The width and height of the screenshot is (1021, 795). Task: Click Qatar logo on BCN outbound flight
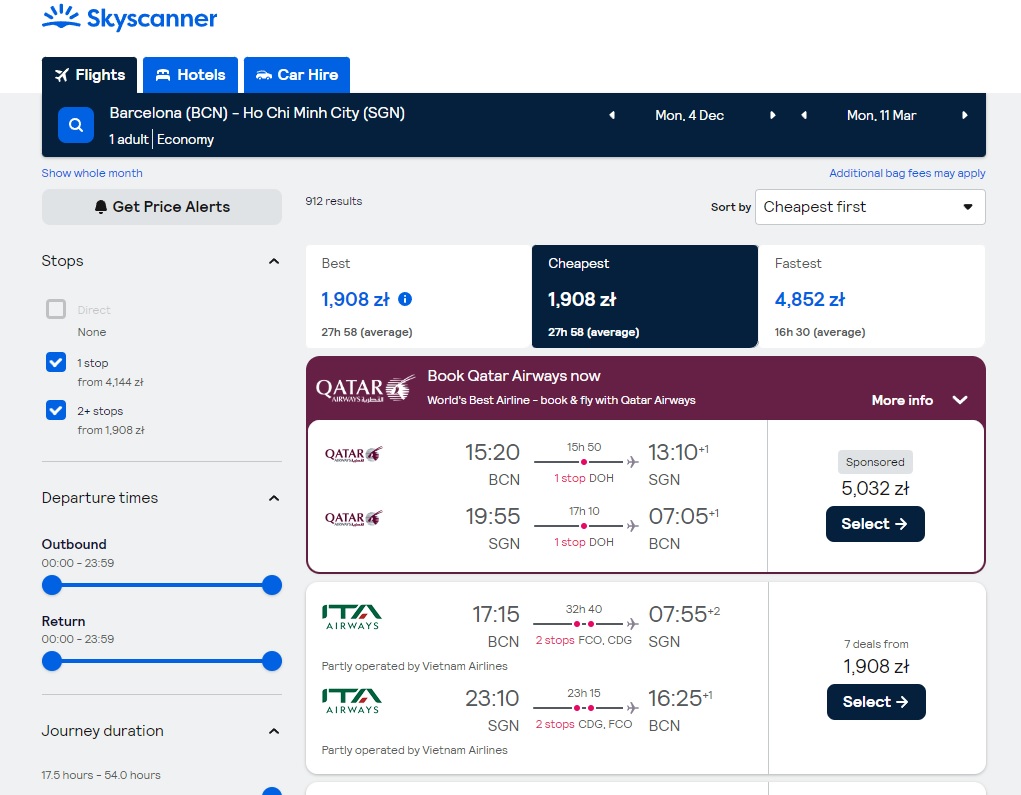click(354, 454)
